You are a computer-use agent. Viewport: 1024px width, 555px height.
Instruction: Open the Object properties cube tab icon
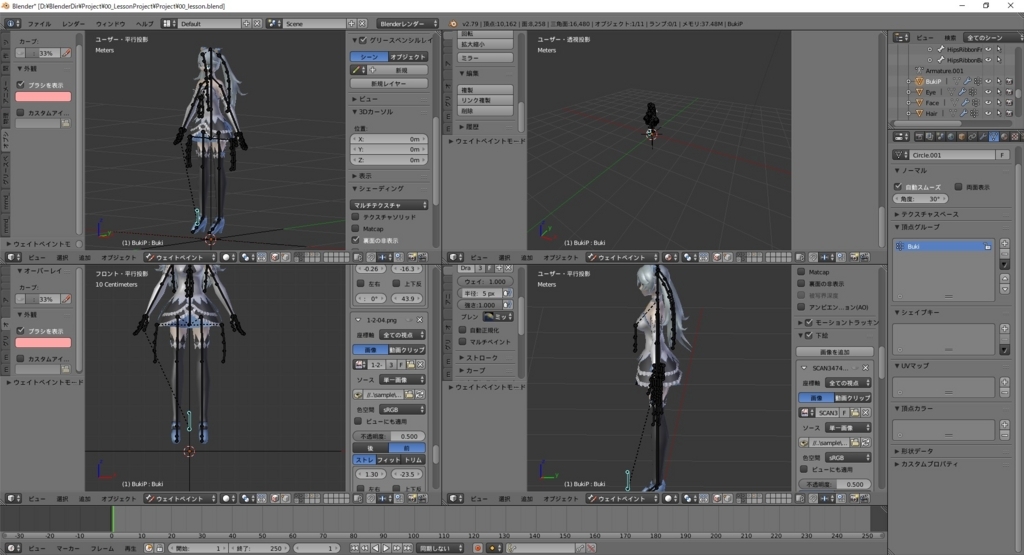pyautogui.click(x=962, y=136)
